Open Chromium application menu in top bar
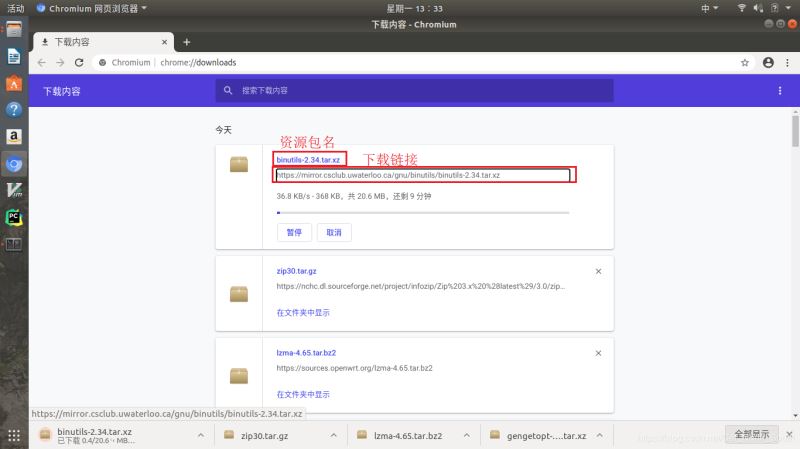 92,8
